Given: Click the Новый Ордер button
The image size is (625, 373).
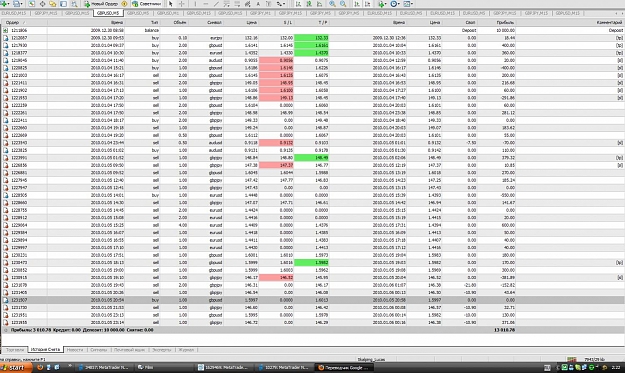Looking at the screenshot, I should (100, 4).
